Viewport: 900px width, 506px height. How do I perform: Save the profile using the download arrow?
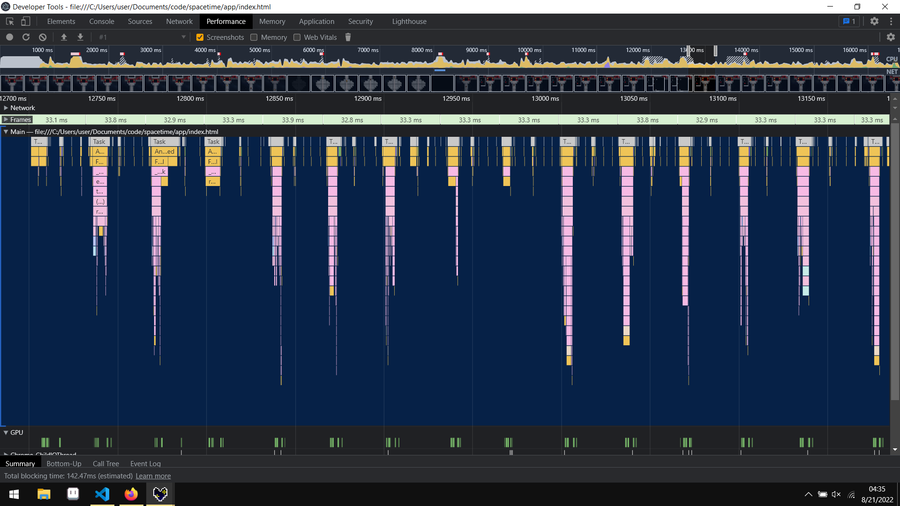click(80, 37)
